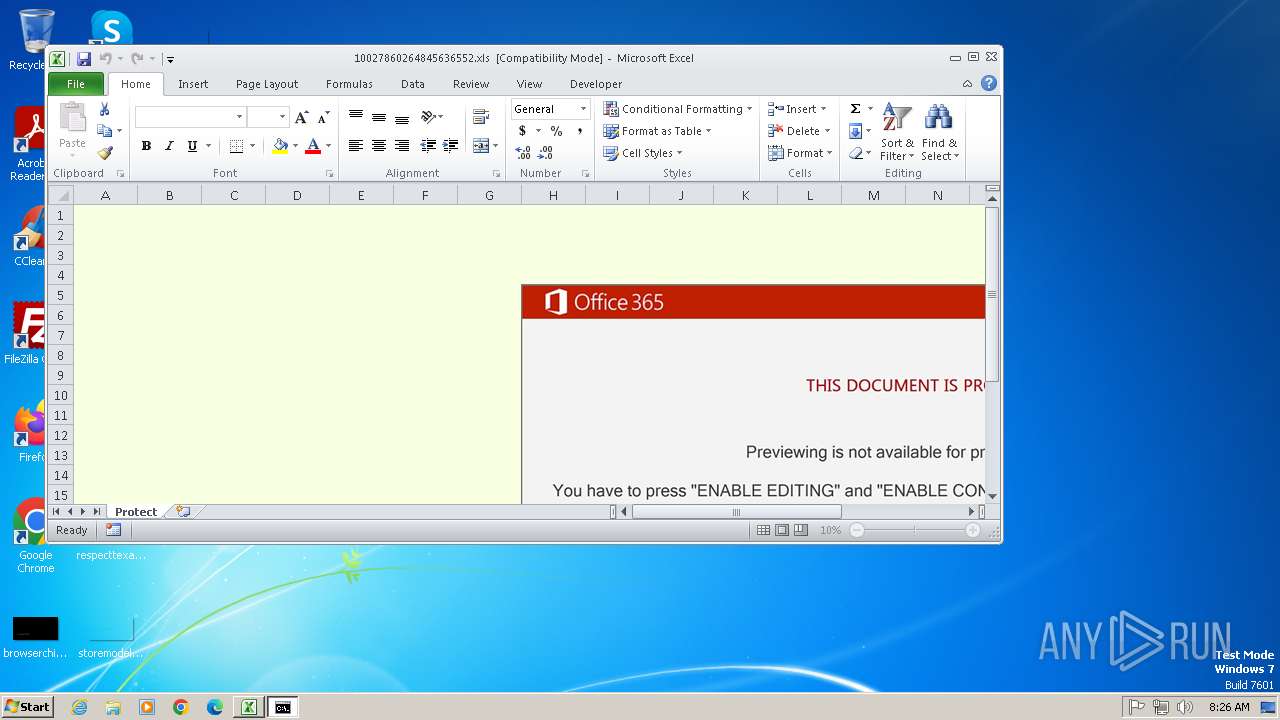The height and width of the screenshot is (720, 1280).
Task: Open the File tab
Action: (76, 84)
